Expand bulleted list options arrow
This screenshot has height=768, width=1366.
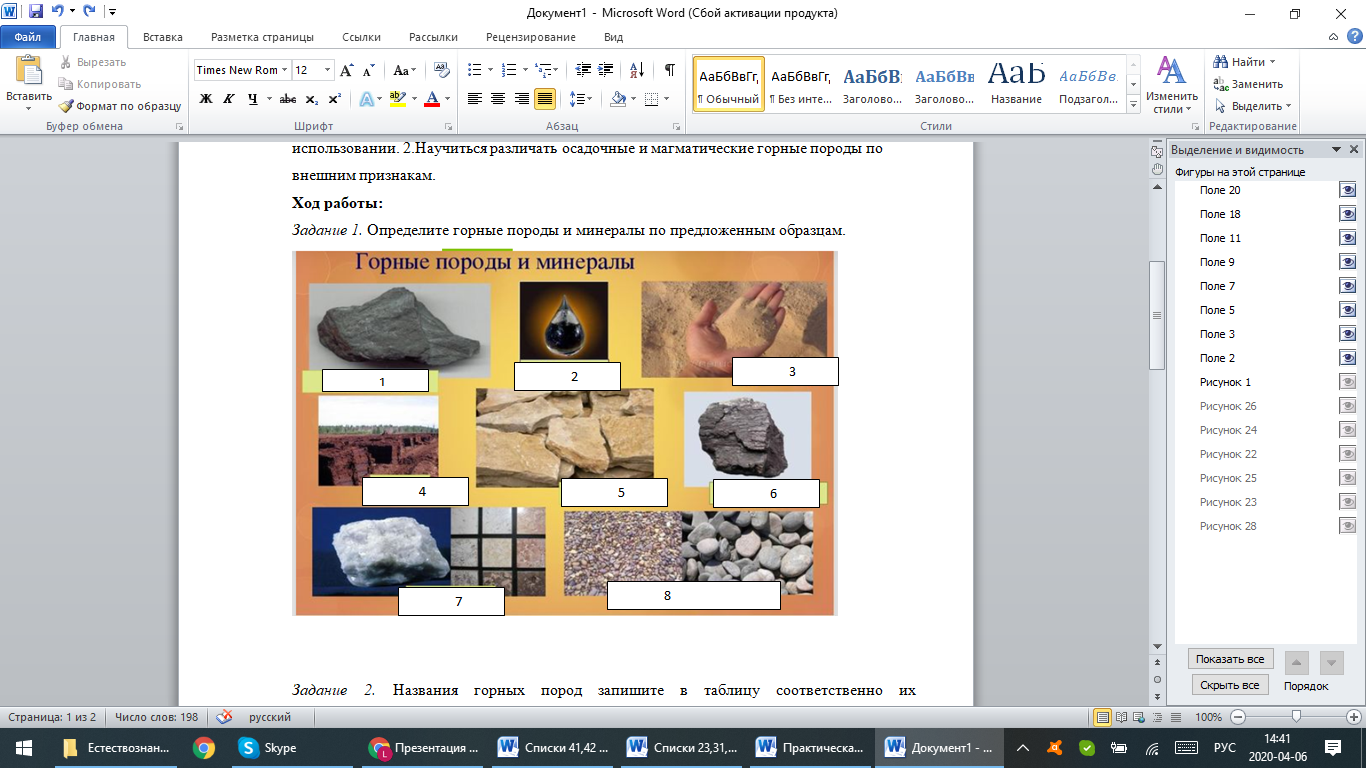click(489, 70)
